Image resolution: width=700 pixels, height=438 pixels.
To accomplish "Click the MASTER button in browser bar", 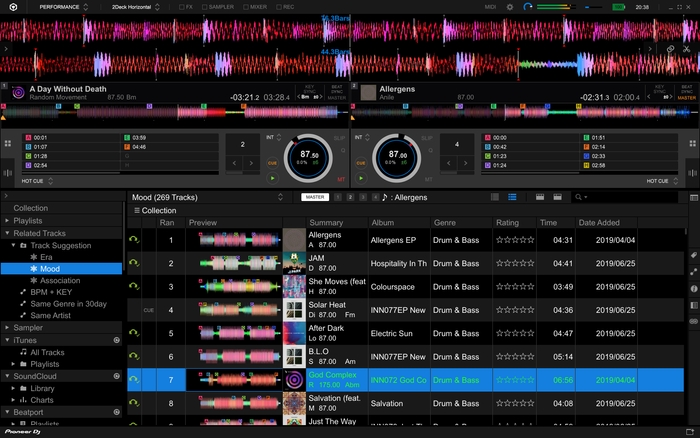I will pyautogui.click(x=315, y=197).
